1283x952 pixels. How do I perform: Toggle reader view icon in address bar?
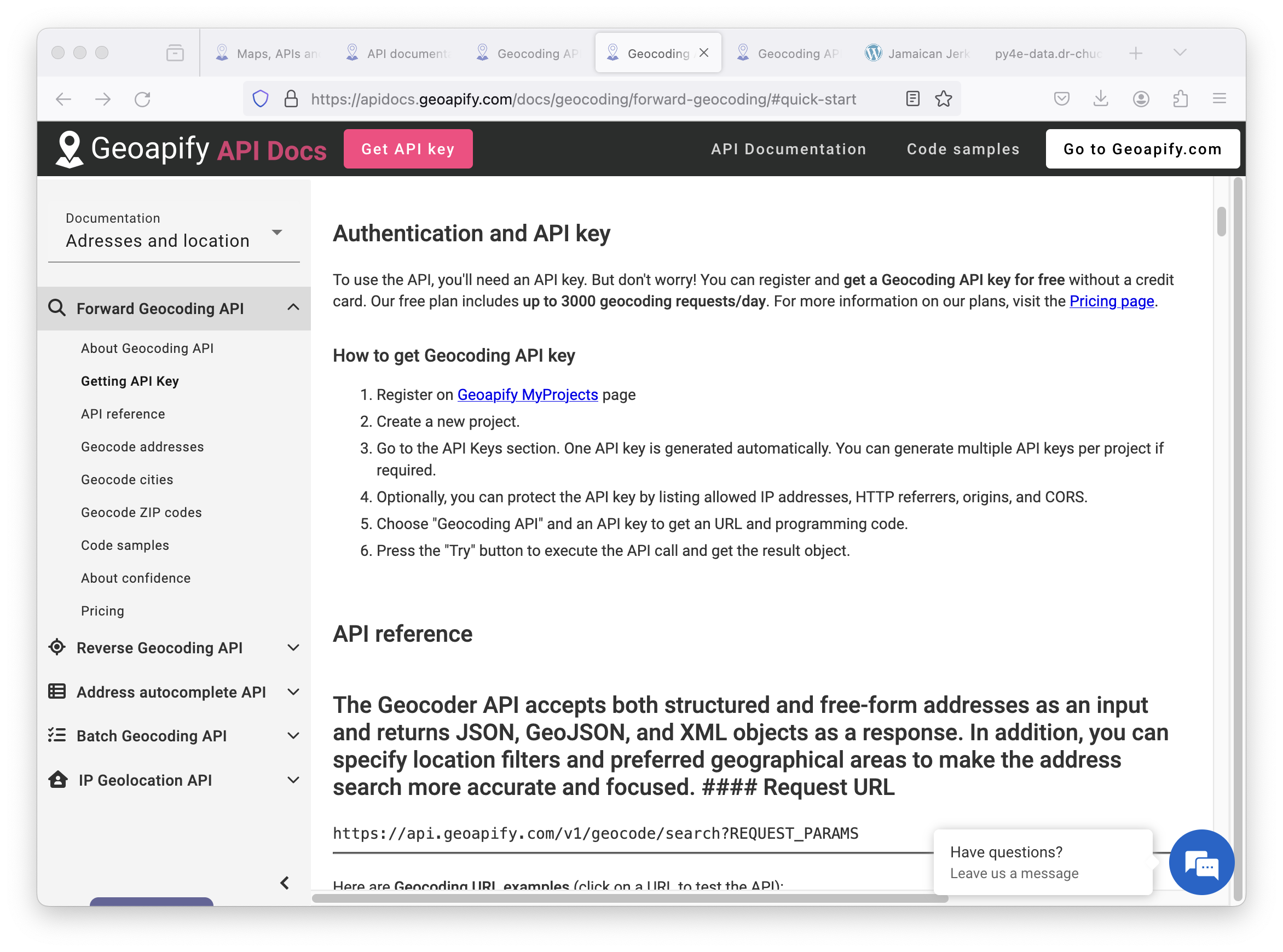(912, 99)
